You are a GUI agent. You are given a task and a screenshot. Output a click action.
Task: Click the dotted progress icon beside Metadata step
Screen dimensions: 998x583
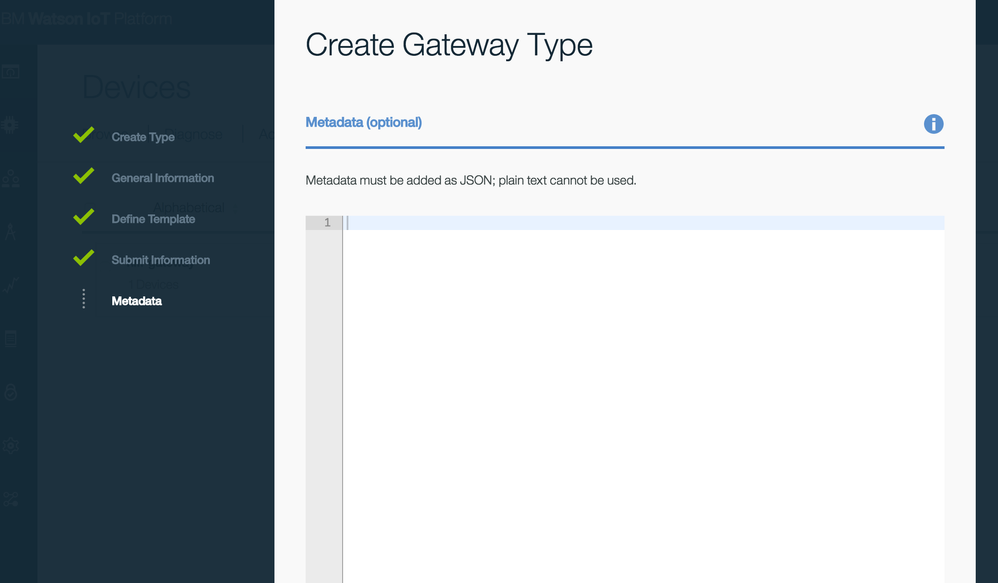[x=84, y=300]
